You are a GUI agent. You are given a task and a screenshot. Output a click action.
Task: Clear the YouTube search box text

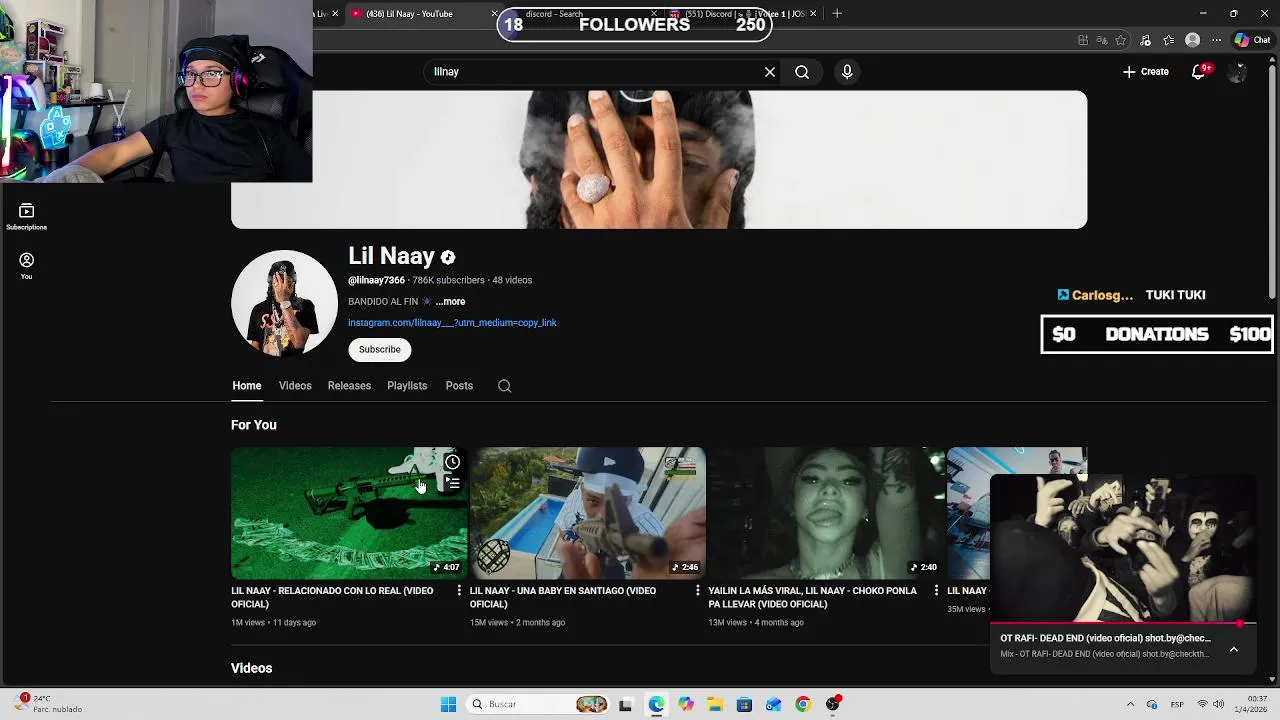(770, 72)
